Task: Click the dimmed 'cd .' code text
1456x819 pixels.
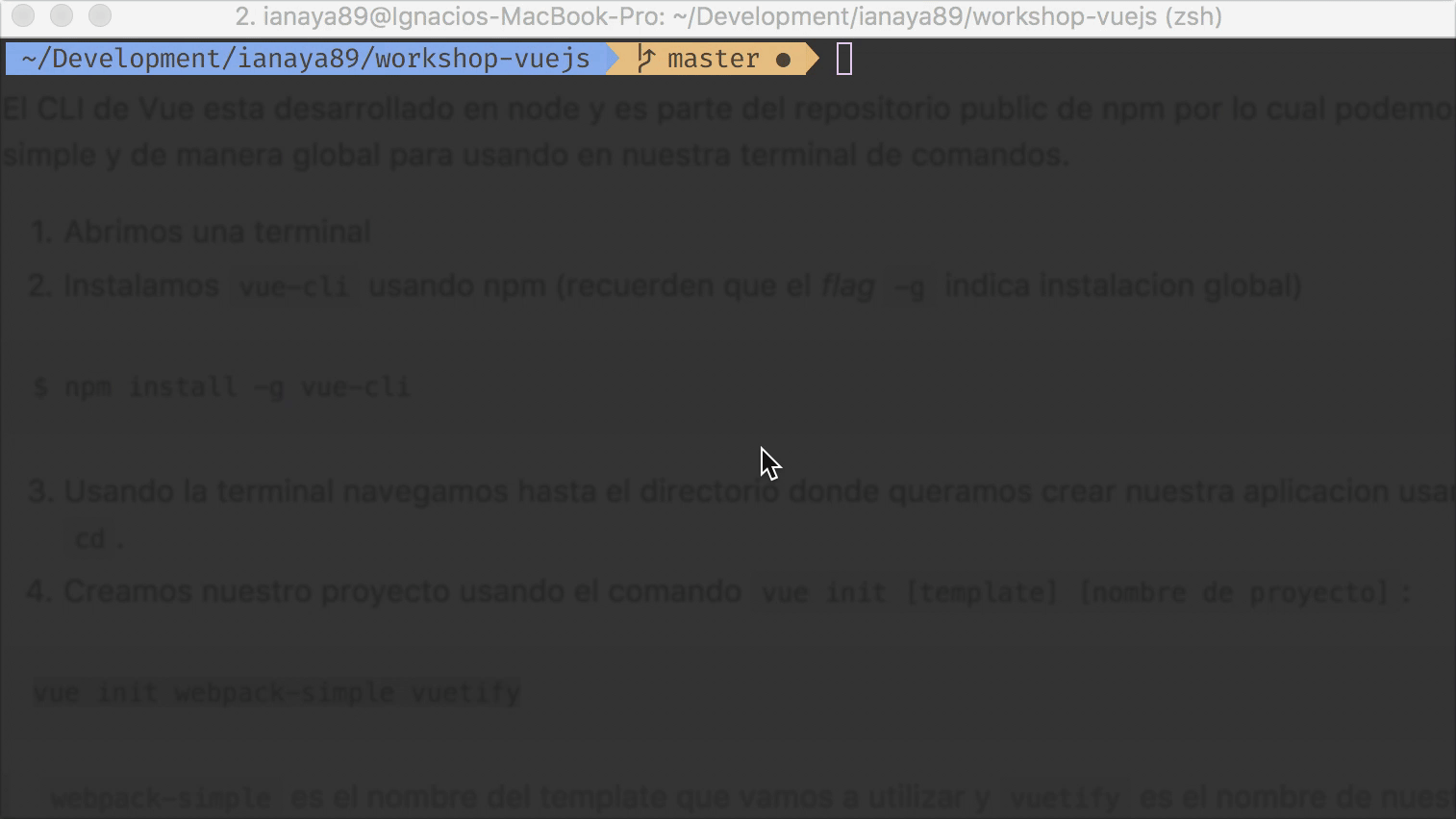Action: click(x=99, y=539)
